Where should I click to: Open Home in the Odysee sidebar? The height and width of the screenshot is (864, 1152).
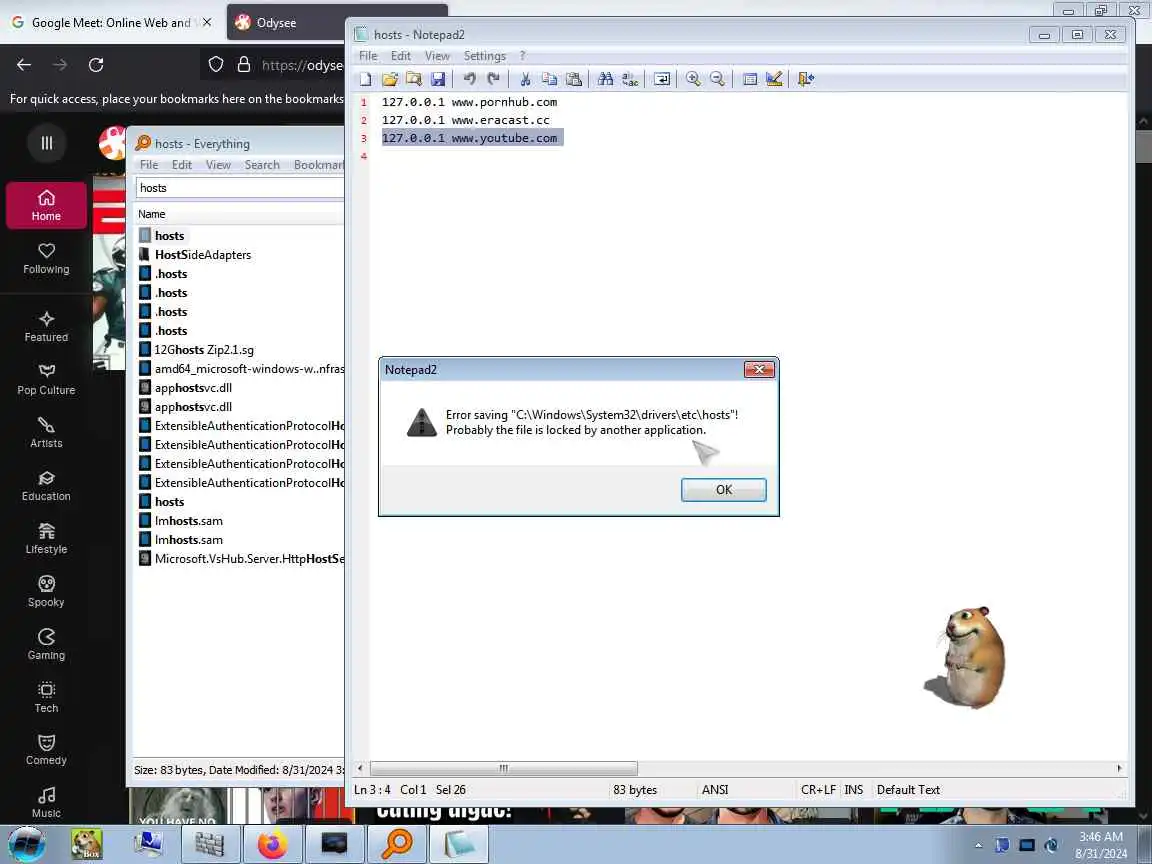pos(46,206)
